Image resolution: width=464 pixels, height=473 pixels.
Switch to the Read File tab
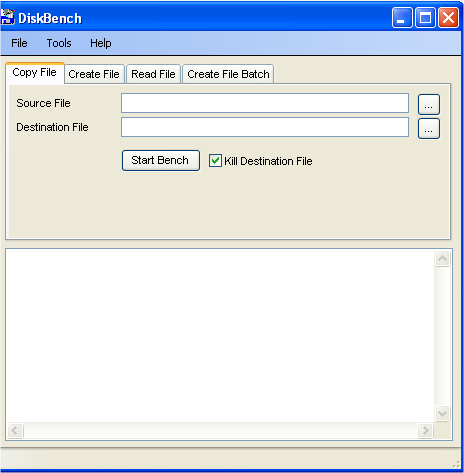click(153, 74)
